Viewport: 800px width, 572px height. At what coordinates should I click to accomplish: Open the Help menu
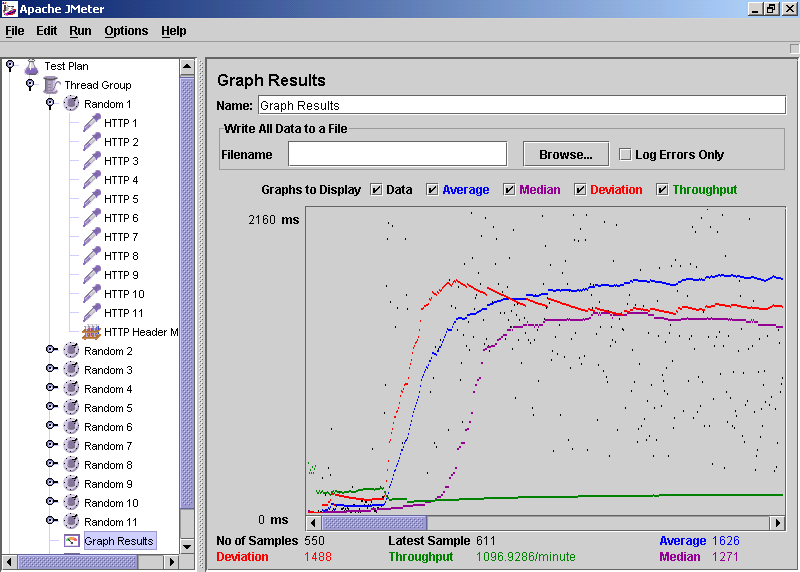click(x=173, y=31)
